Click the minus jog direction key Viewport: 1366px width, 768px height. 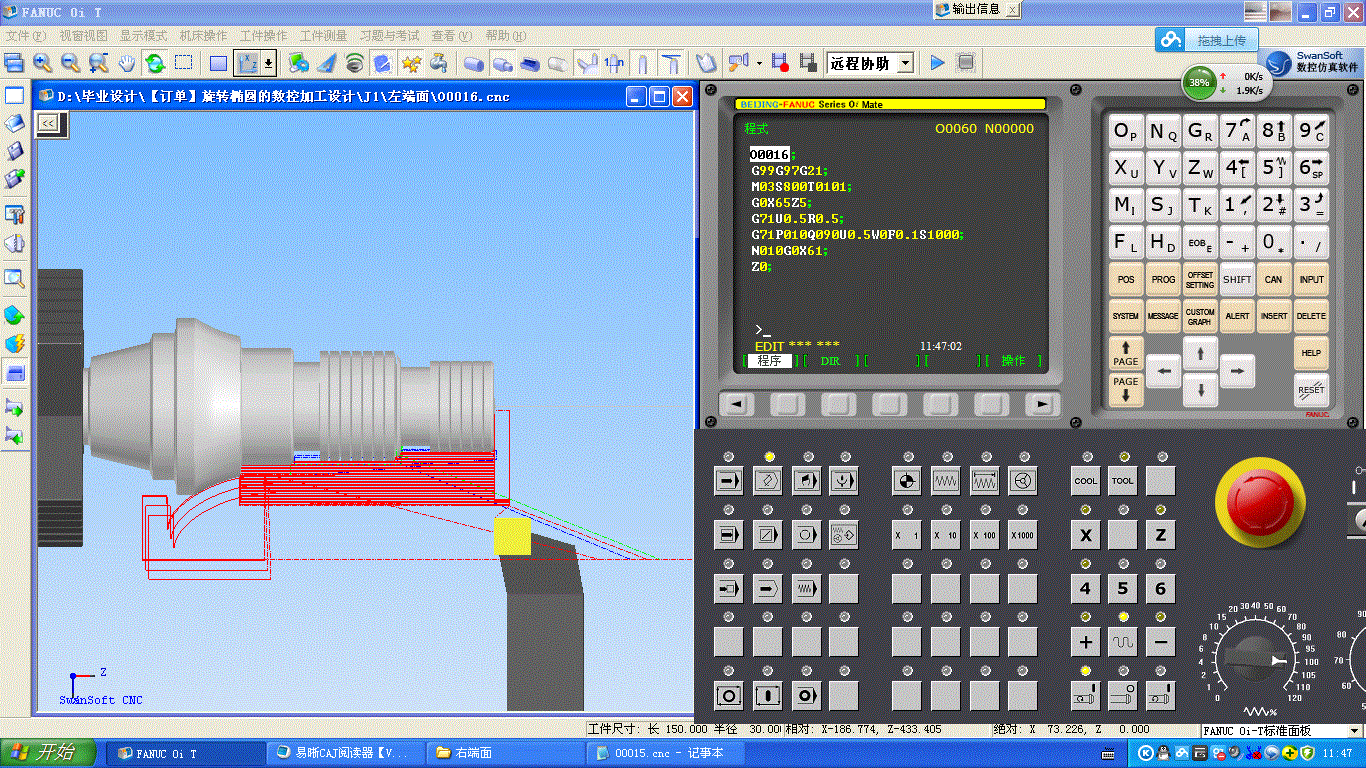pos(1160,642)
